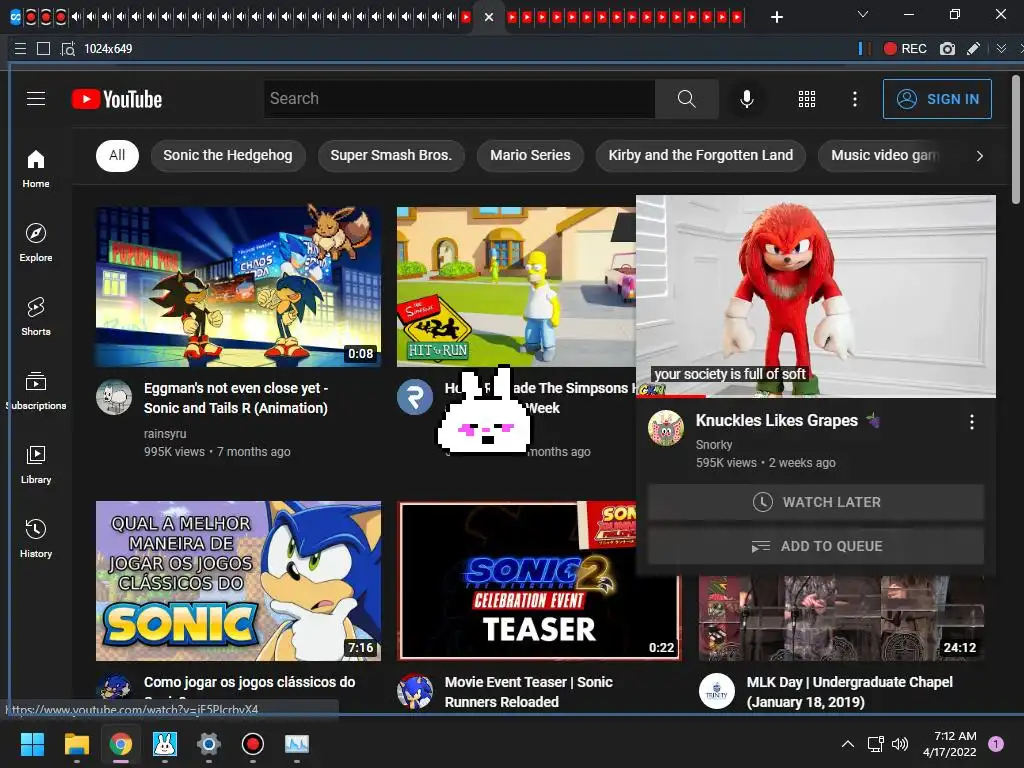Viewport: 1024px width, 768px height.
Task: Open YouTube settings three-dot menu
Action: (x=855, y=99)
